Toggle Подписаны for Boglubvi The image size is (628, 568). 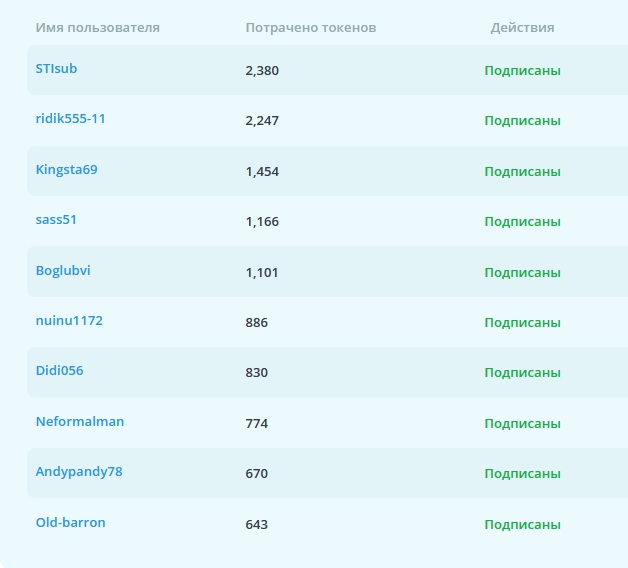(x=522, y=272)
